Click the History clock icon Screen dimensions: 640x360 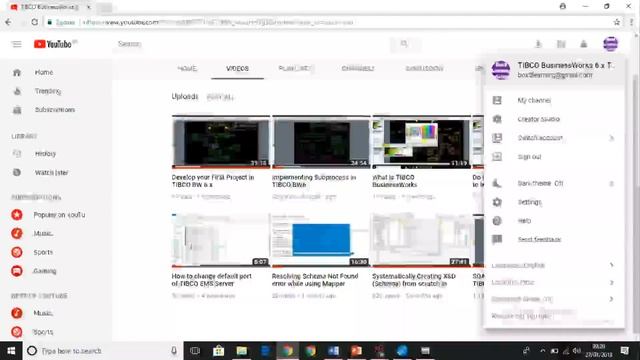pyautogui.click(x=17, y=154)
